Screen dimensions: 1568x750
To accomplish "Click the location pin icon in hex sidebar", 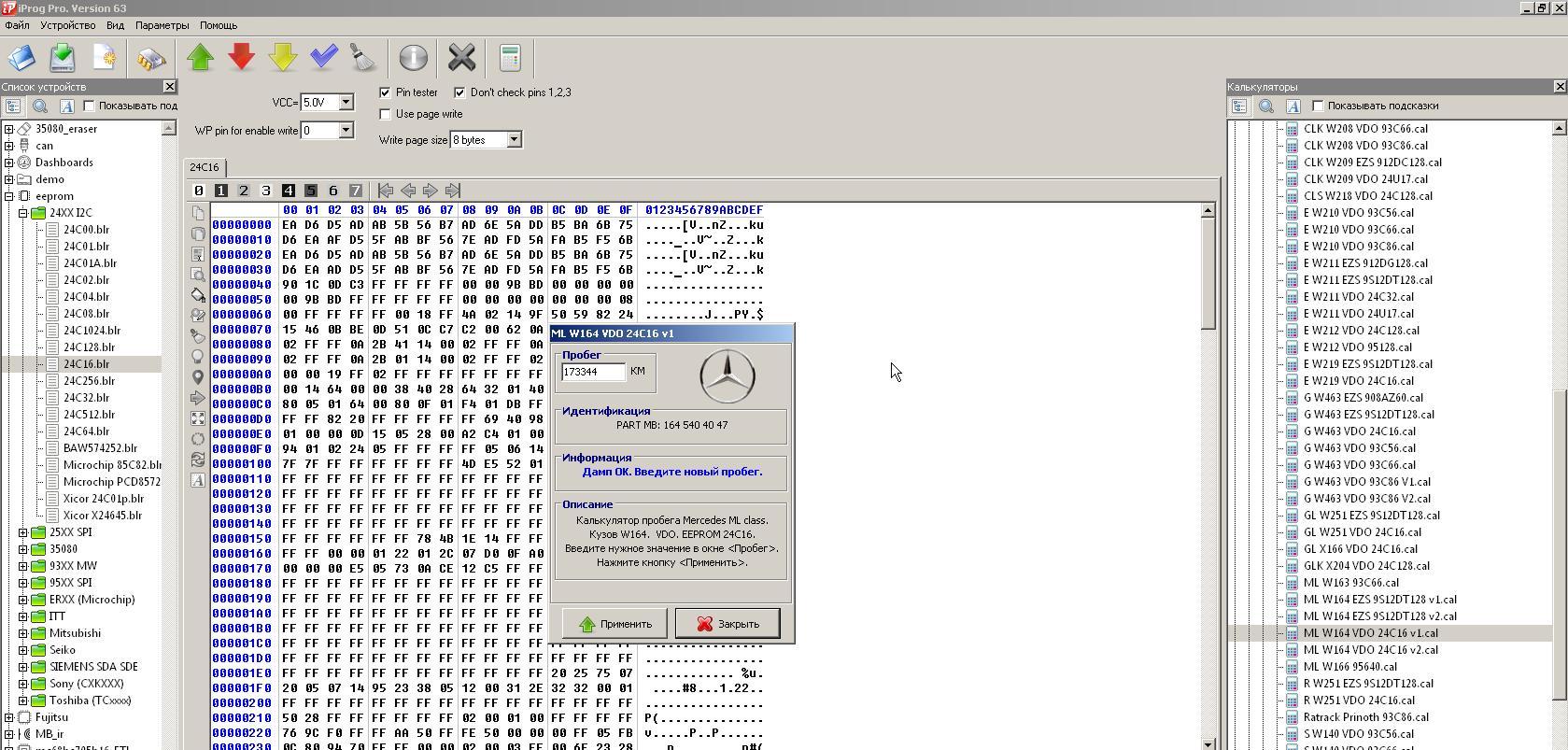I will click(x=198, y=377).
